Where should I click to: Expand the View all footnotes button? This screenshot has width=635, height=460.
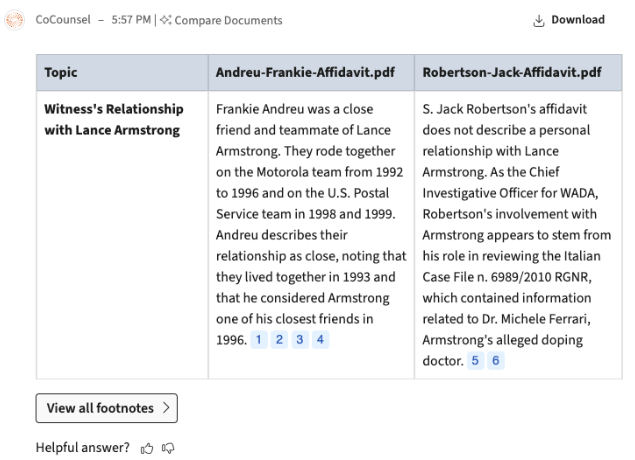(x=106, y=408)
